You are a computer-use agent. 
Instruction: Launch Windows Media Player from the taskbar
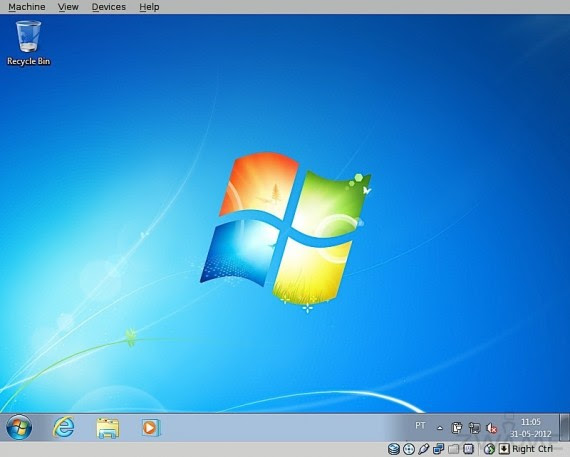click(150, 428)
